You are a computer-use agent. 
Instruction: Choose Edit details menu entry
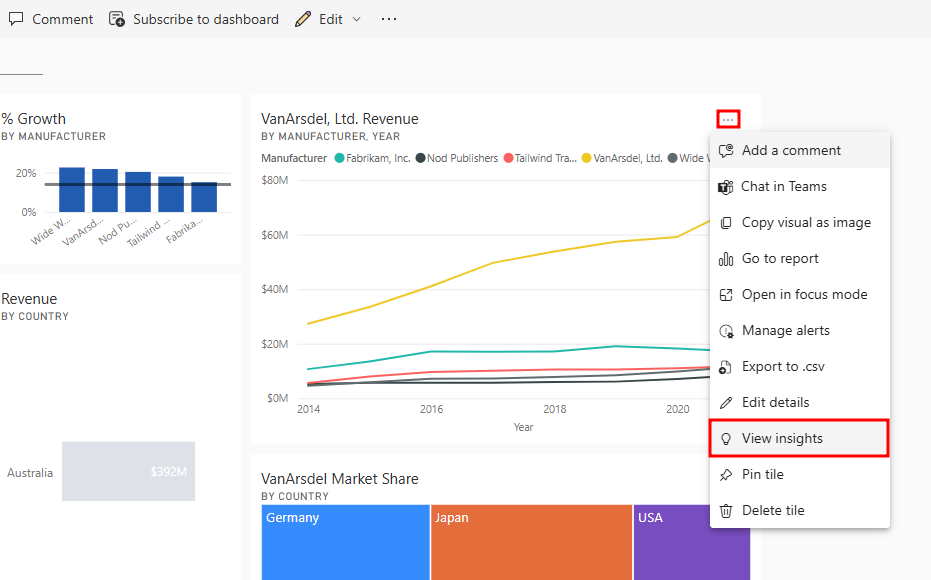click(800, 402)
